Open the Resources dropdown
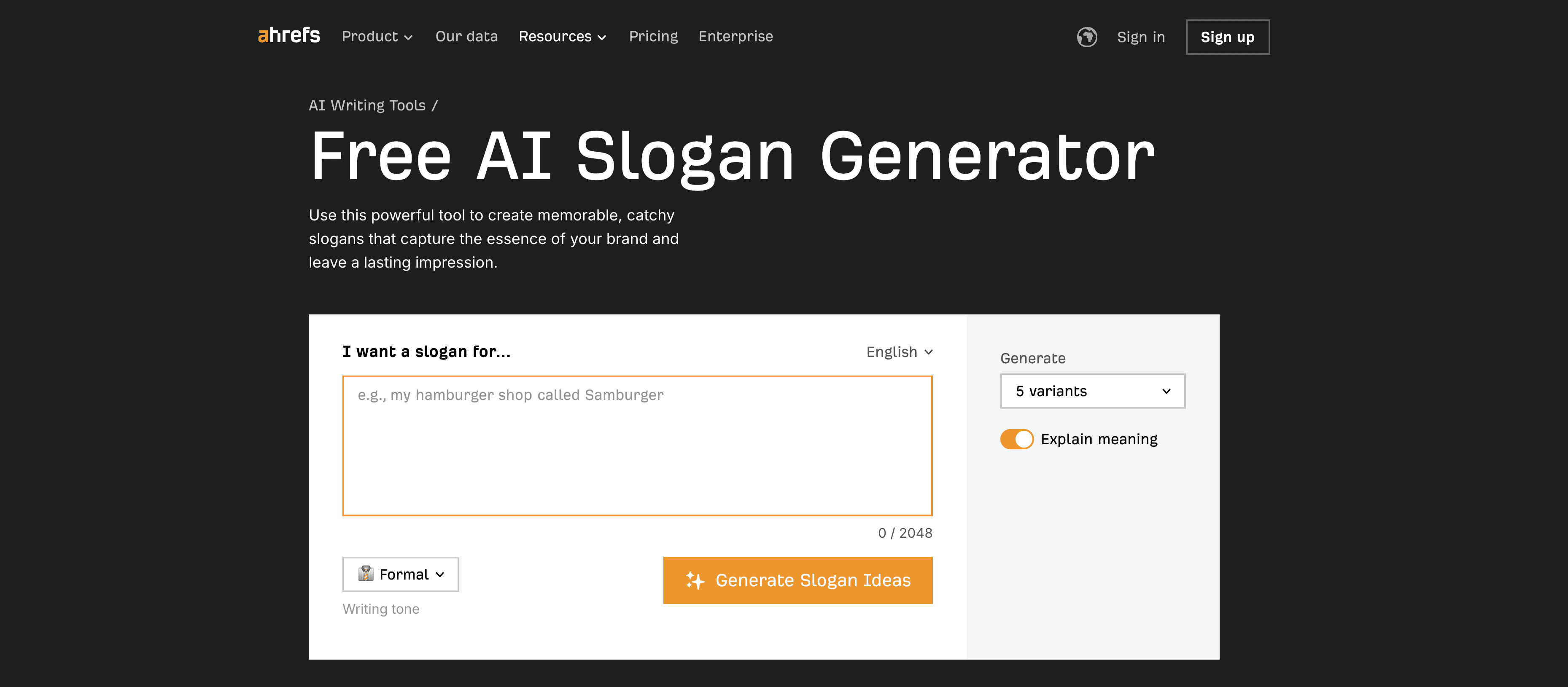Image resolution: width=1568 pixels, height=687 pixels. tap(562, 37)
